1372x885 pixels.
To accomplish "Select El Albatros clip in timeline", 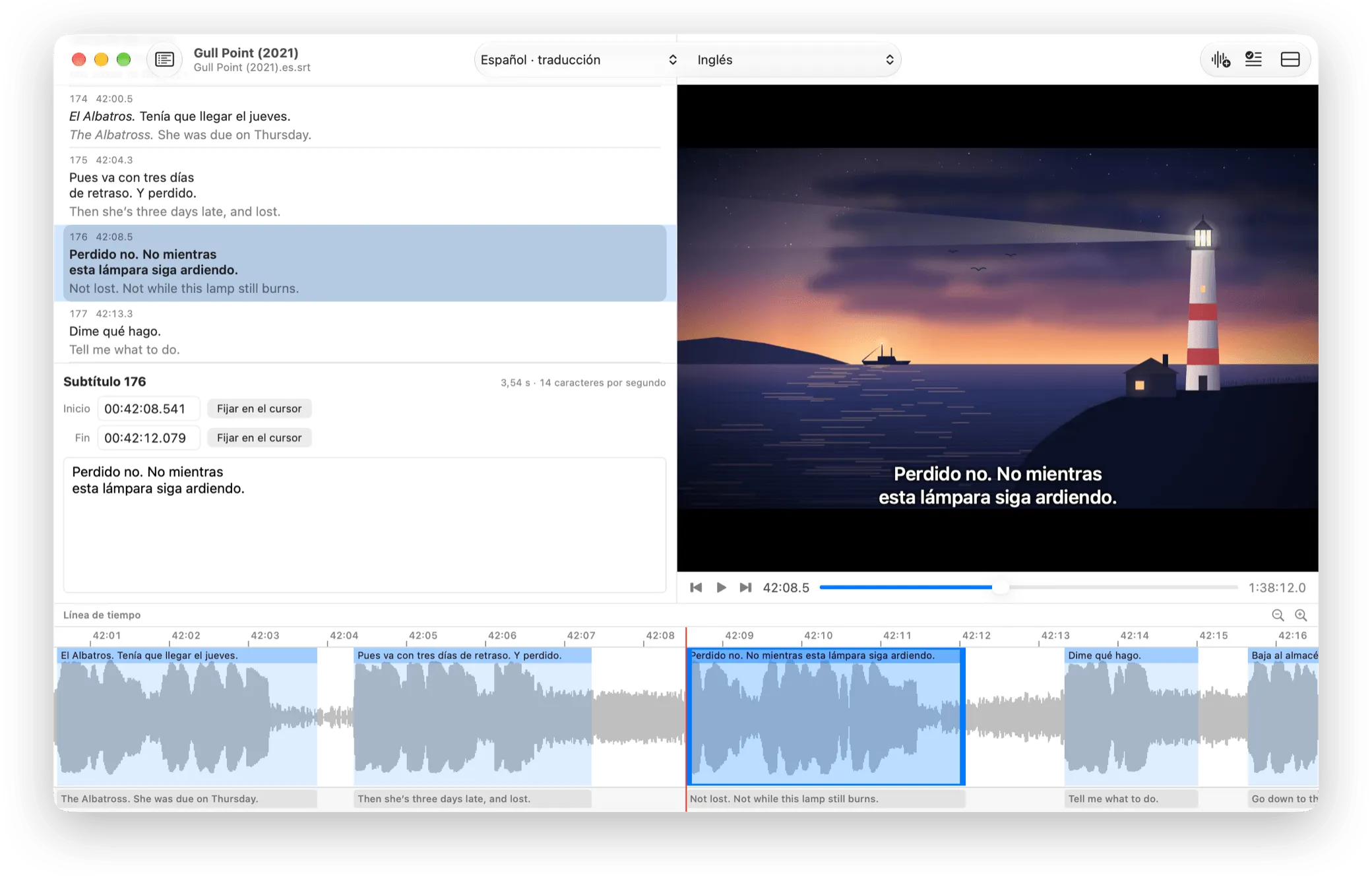I will 187,716.
